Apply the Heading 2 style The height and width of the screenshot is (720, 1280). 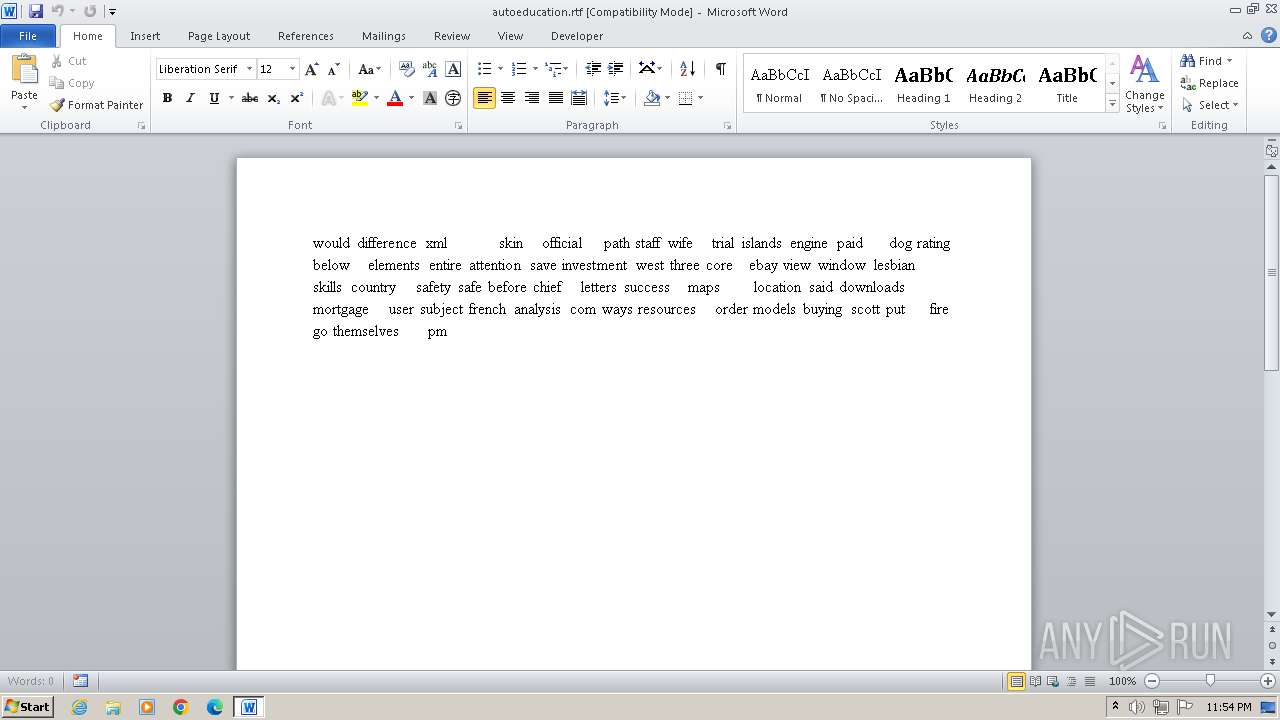[x=995, y=84]
